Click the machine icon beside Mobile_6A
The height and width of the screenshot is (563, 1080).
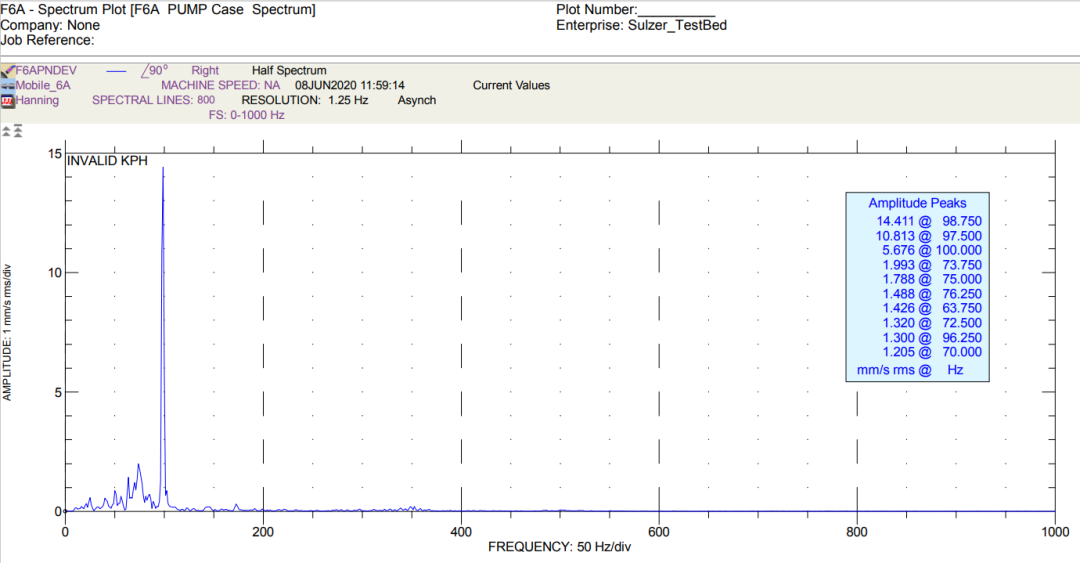[x=8, y=85]
